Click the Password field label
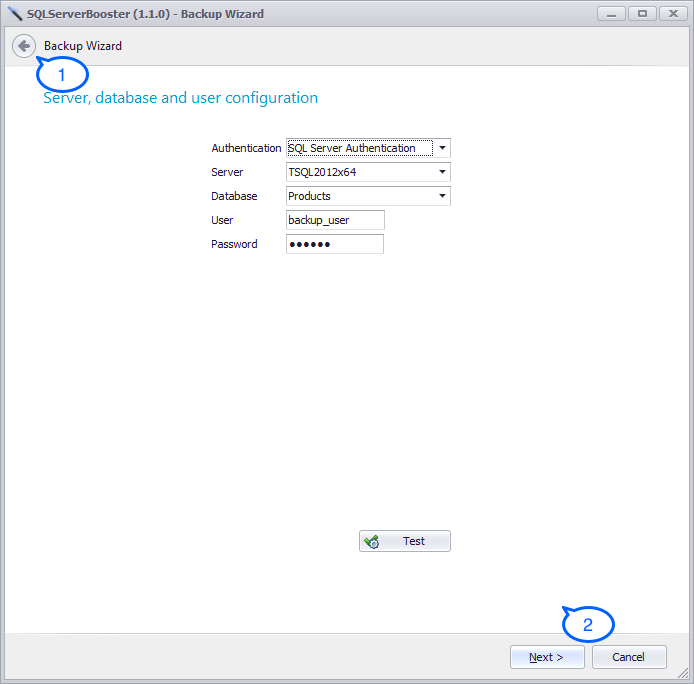The image size is (694, 684). pyautogui.click(x=234, y=244)
